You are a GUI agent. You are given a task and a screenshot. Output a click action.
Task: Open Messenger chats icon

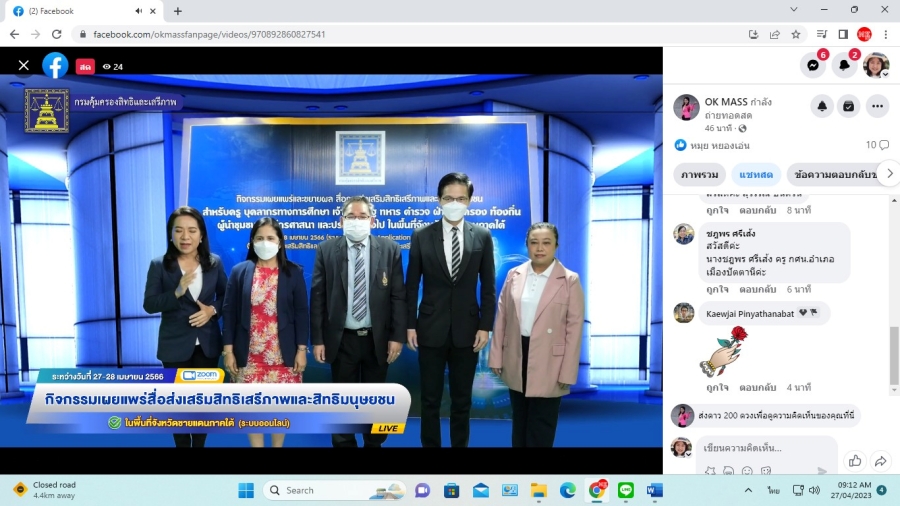coord(813,65)
